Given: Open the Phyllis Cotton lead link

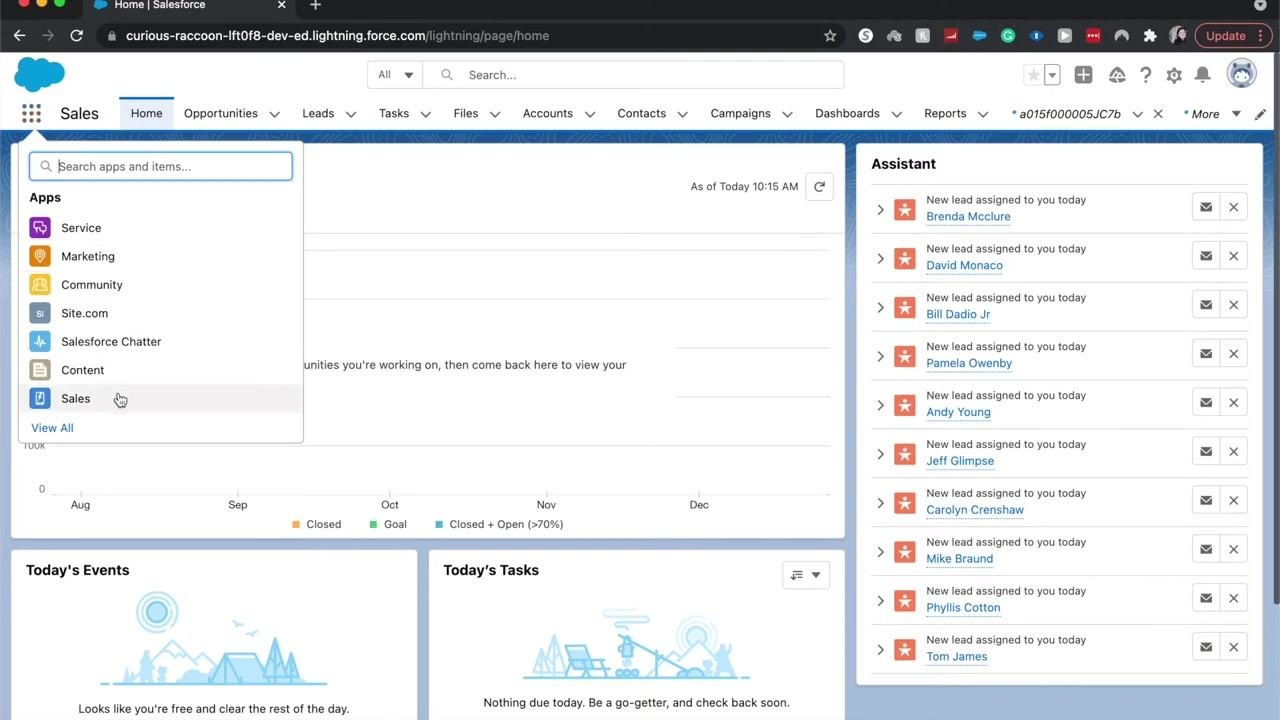Looking at the screenshot, I should [x=963, y=608].
